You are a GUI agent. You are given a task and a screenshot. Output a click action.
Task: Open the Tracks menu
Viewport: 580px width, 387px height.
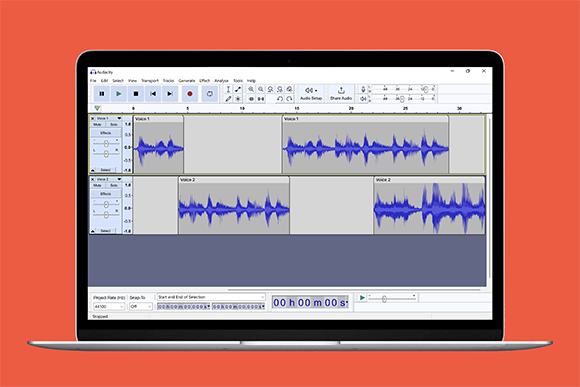click(168, 81)
